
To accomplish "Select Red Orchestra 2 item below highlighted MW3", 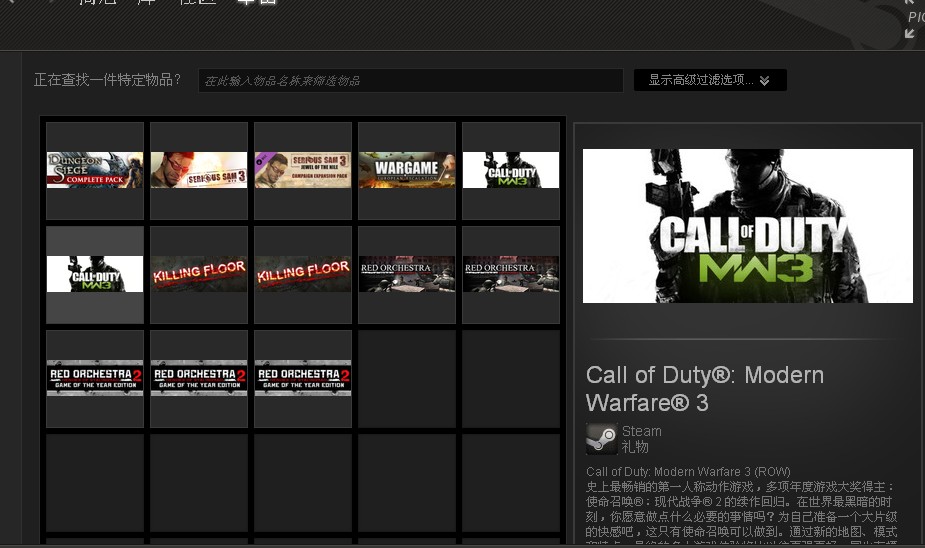I will point(95,379).
